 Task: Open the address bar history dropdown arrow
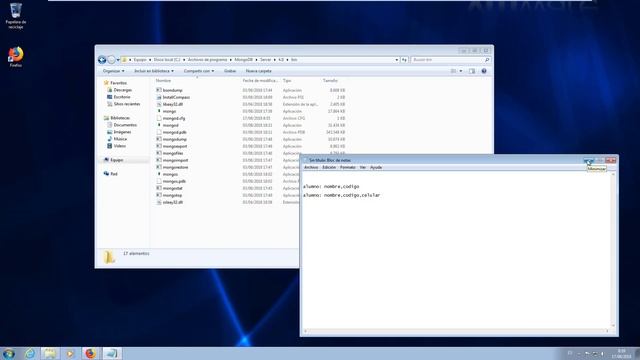click(x=396, y=60)
